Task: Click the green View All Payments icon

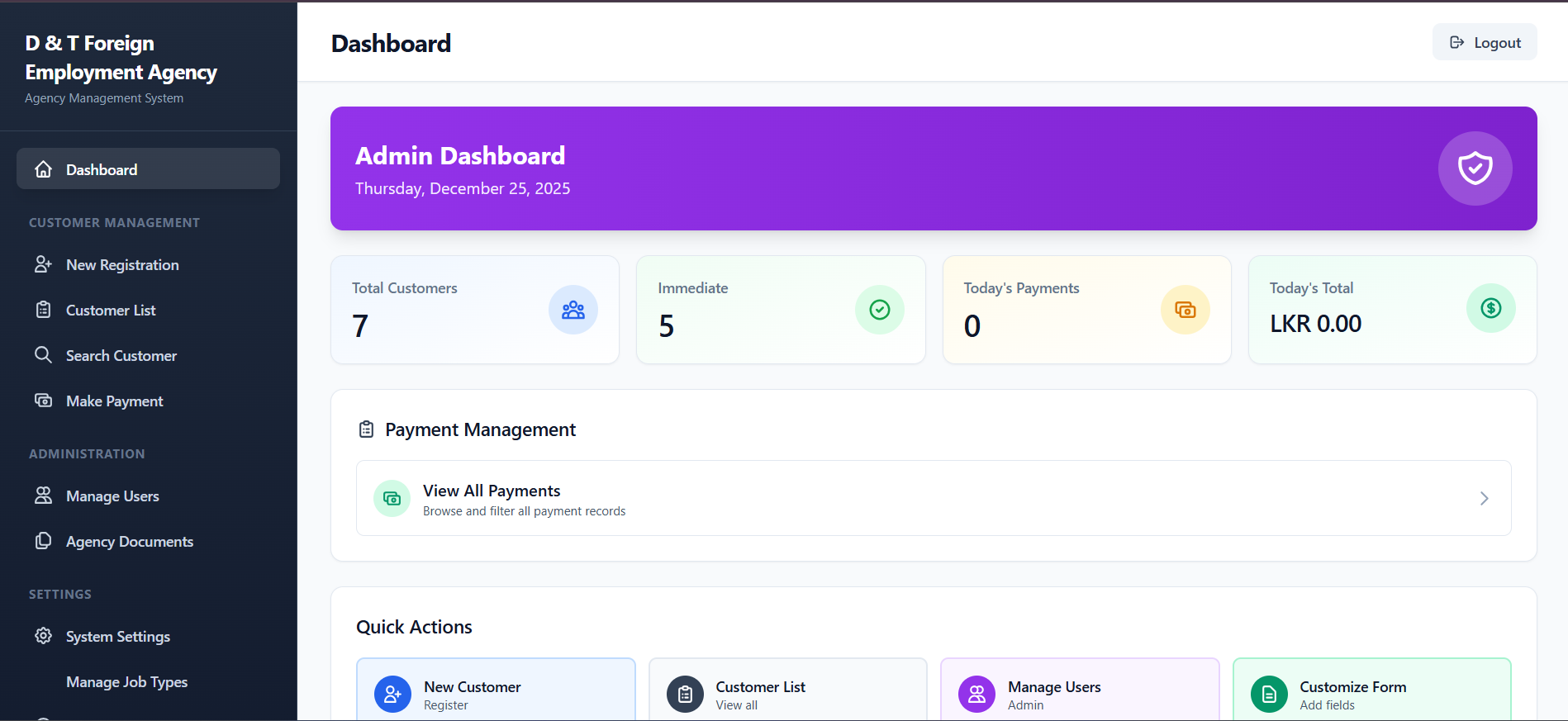Action: (x=392, y=499)
